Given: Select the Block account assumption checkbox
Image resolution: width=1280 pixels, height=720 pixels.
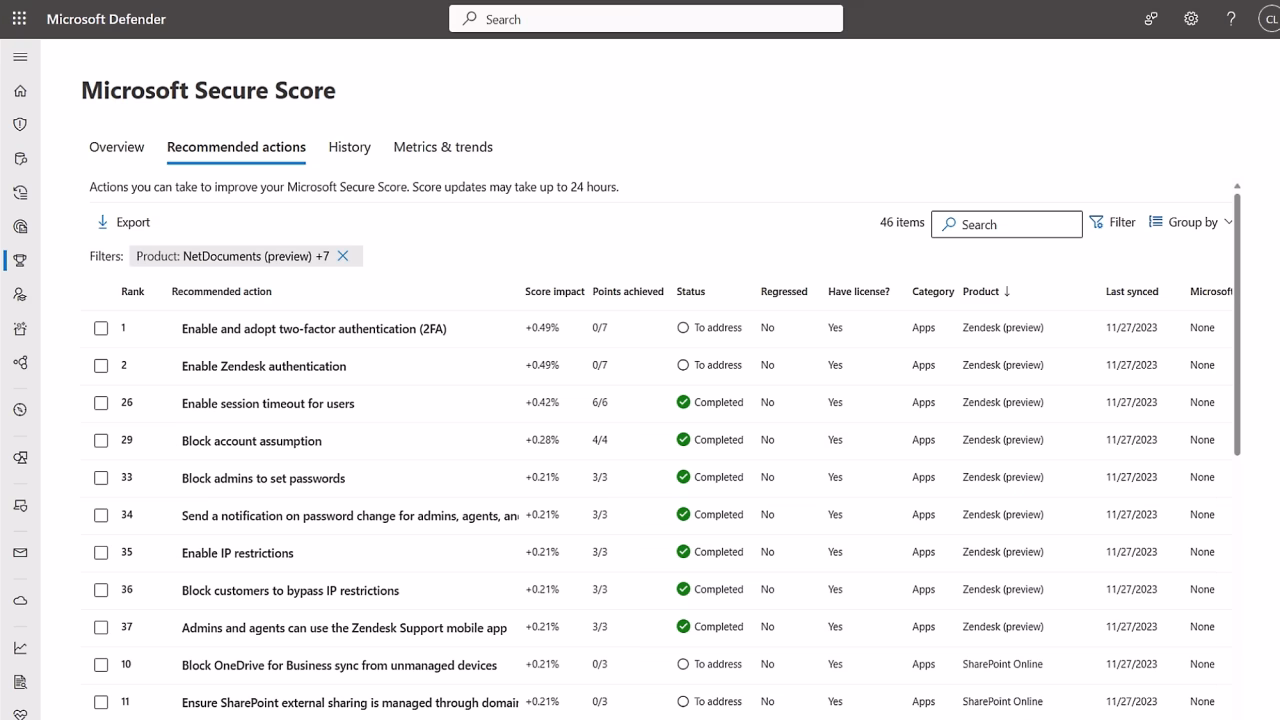Looking at the screenshot, I should click(x=101, y=441).
